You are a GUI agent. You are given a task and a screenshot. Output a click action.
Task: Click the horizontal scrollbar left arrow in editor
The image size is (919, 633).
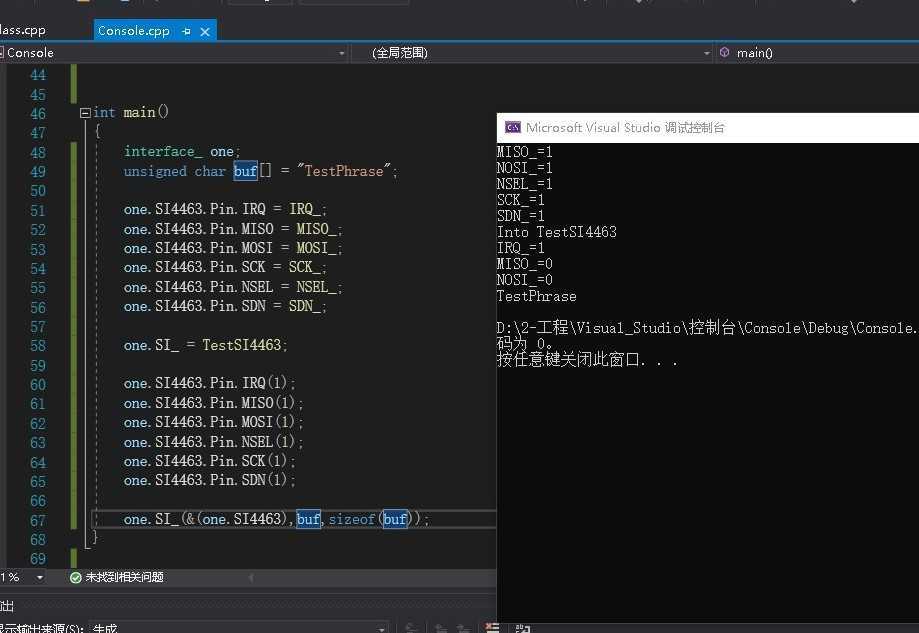click(x=251, y=578)
